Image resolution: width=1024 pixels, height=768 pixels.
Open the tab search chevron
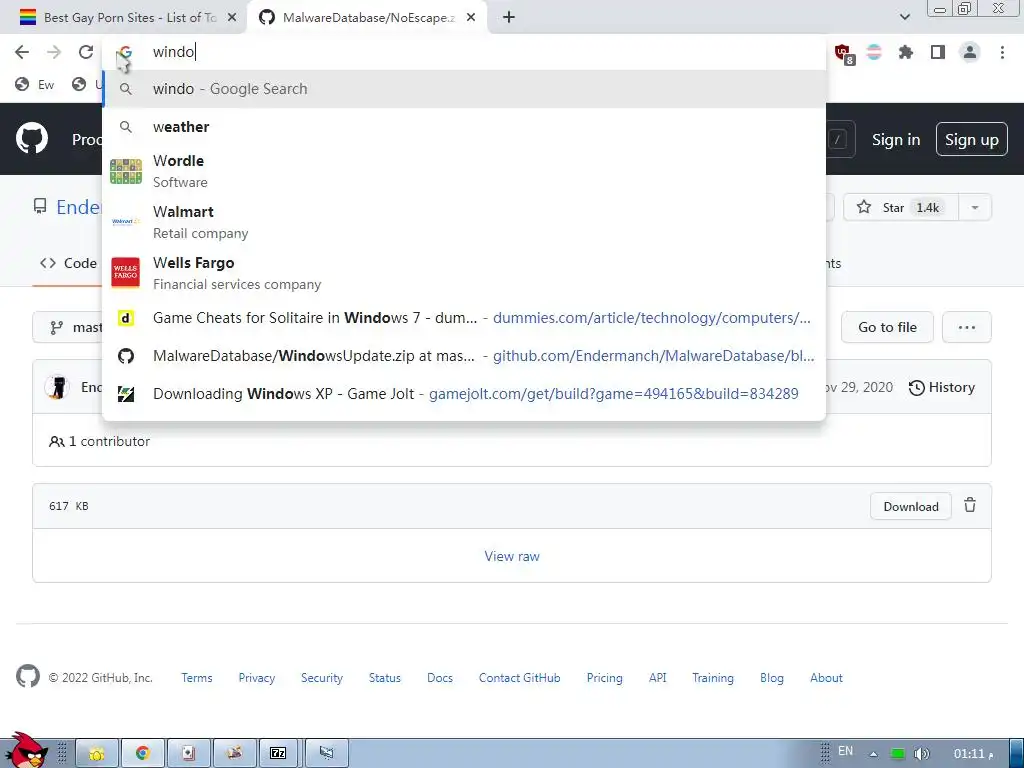click(x=904, y=17)
